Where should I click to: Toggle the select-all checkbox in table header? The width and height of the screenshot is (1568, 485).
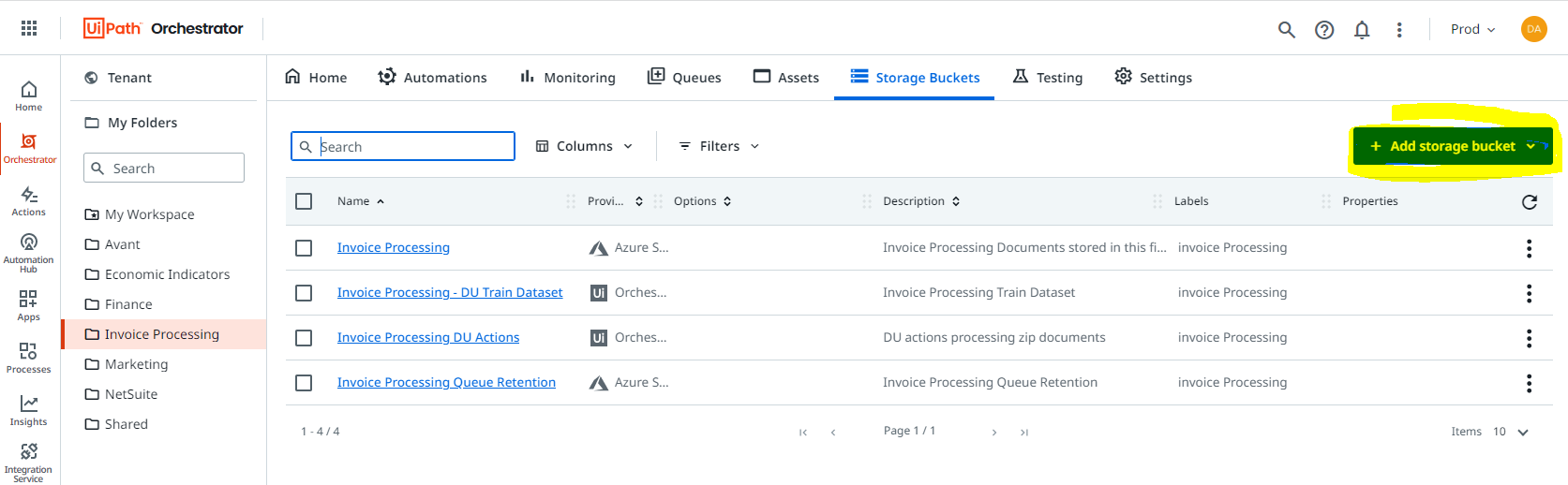click(x=304, y=201)
